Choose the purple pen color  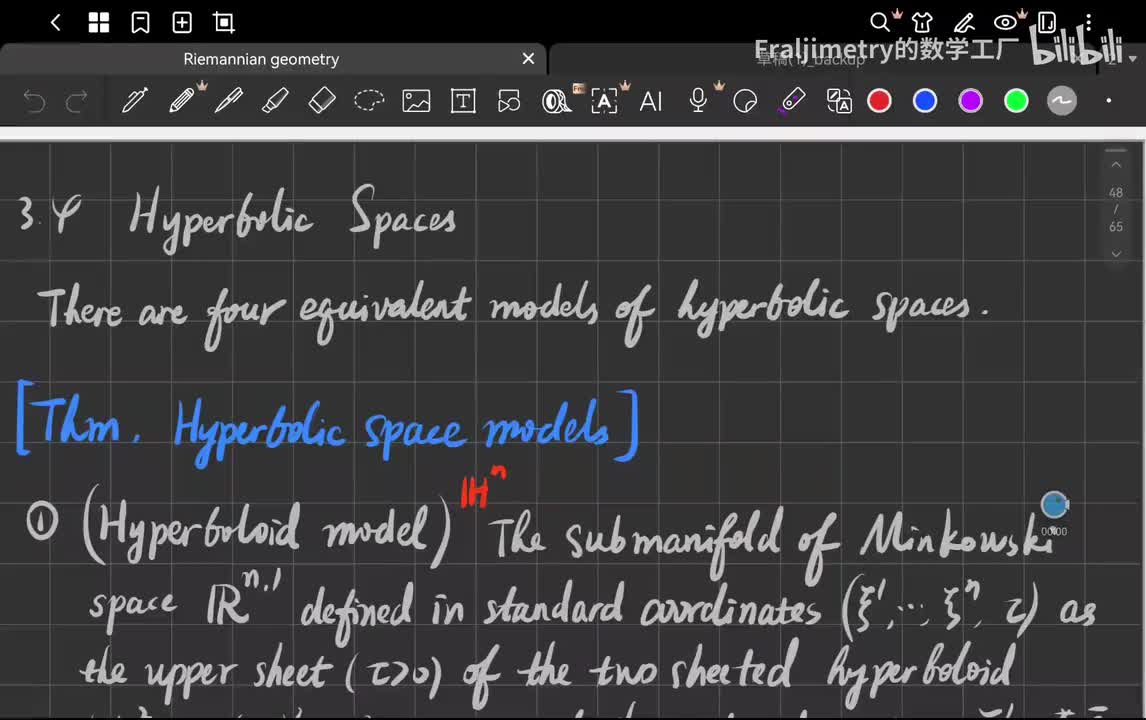click(x=971, y=101)
